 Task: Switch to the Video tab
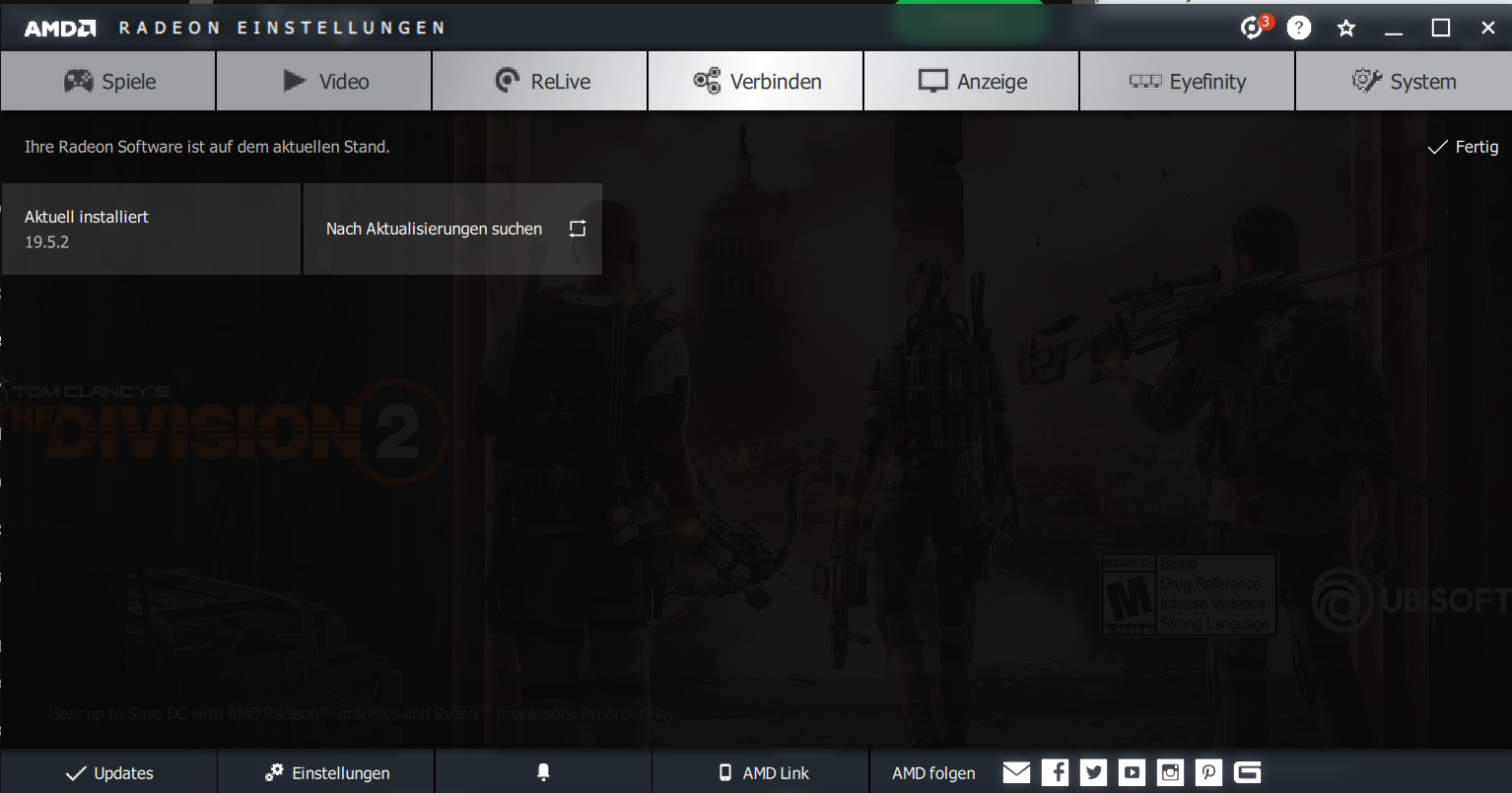point(324,81)
